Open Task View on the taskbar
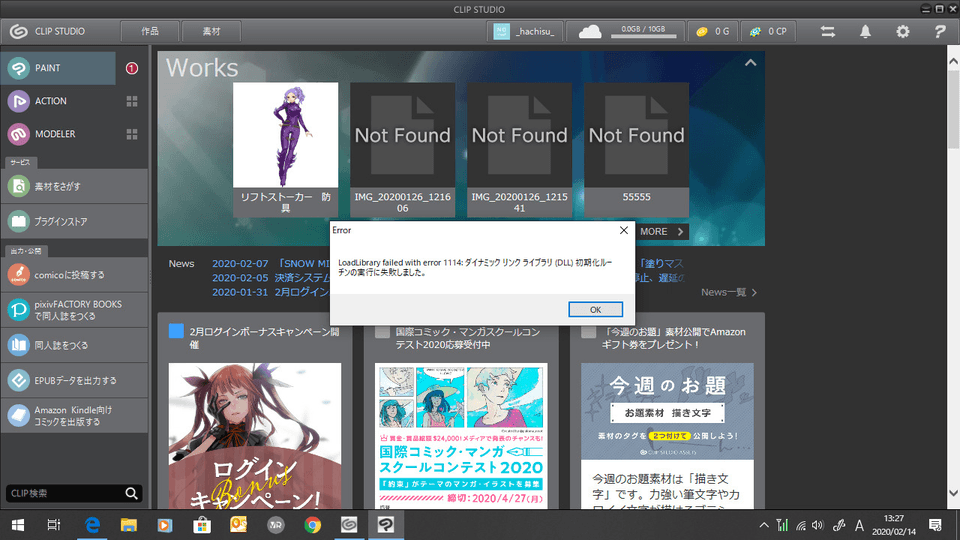The width and height of the screenshot is (960, 540). tap(54, 525)
